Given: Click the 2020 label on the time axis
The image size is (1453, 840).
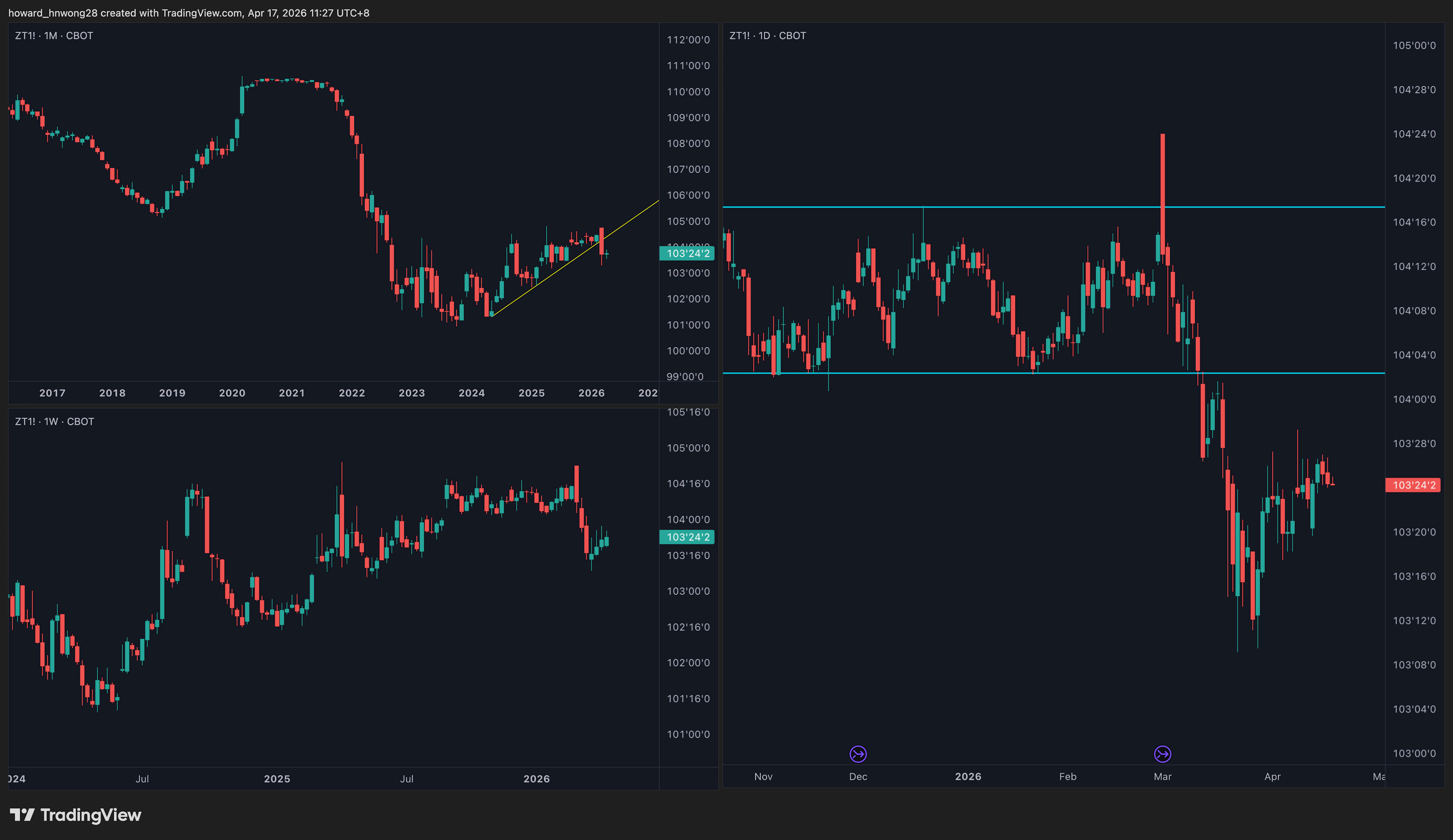Looking at the screenshot, I should point(232,393).
